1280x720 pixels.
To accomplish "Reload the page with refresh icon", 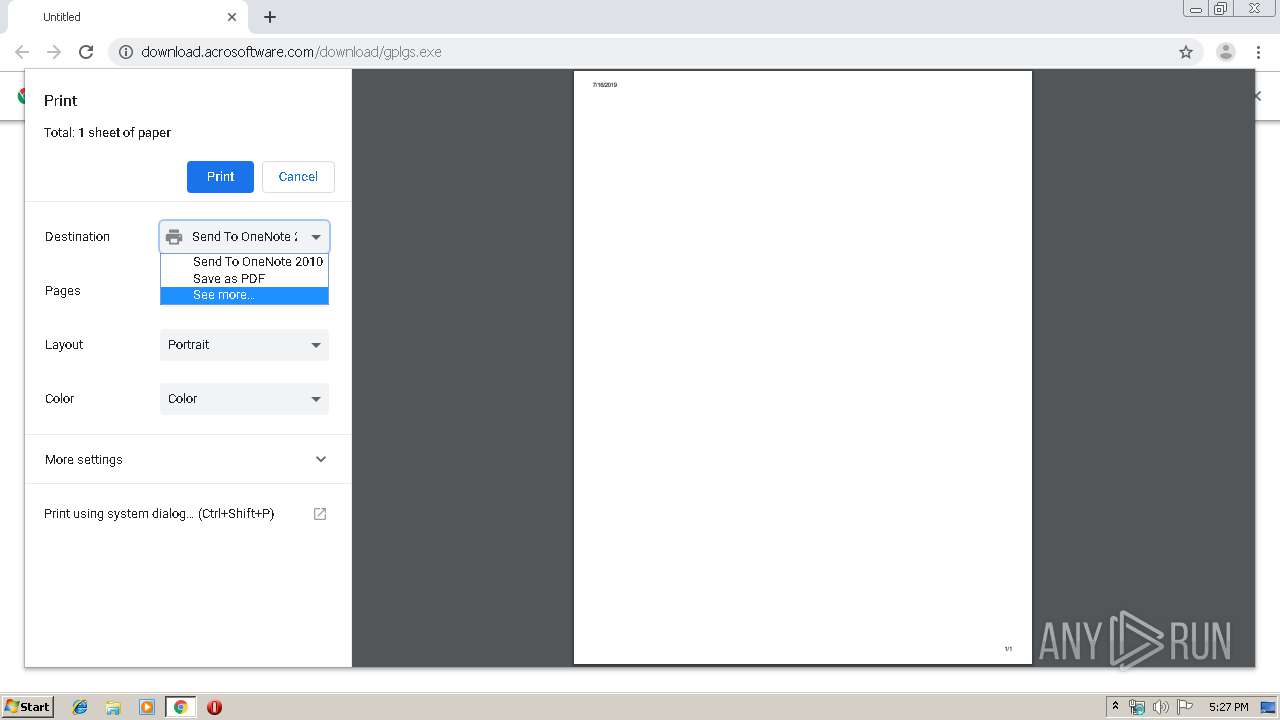I will tap(86, 52).
